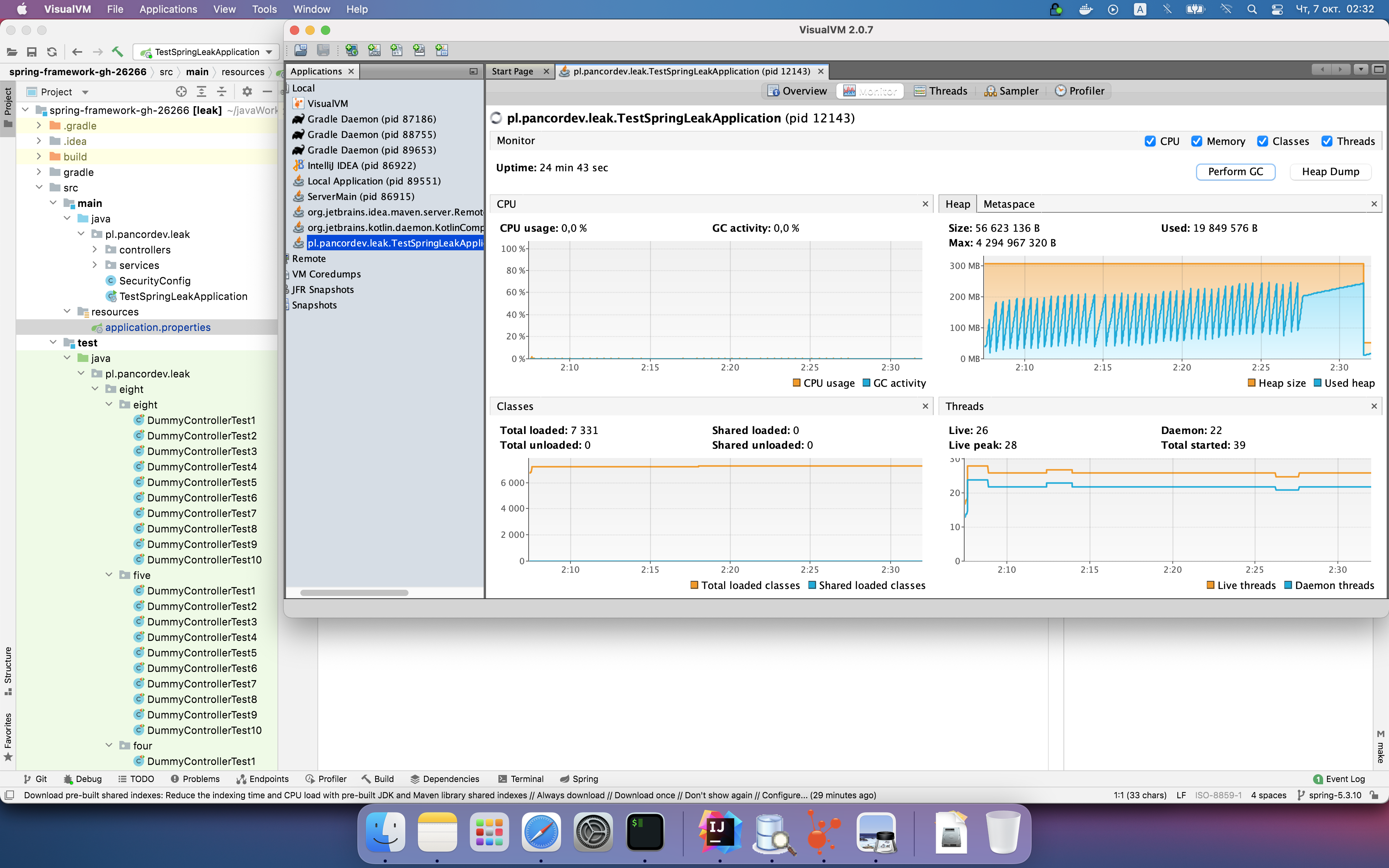Click the Perform GC button
The height and width of the screenshot is (868, 1389).
(x=1235, y=172)
